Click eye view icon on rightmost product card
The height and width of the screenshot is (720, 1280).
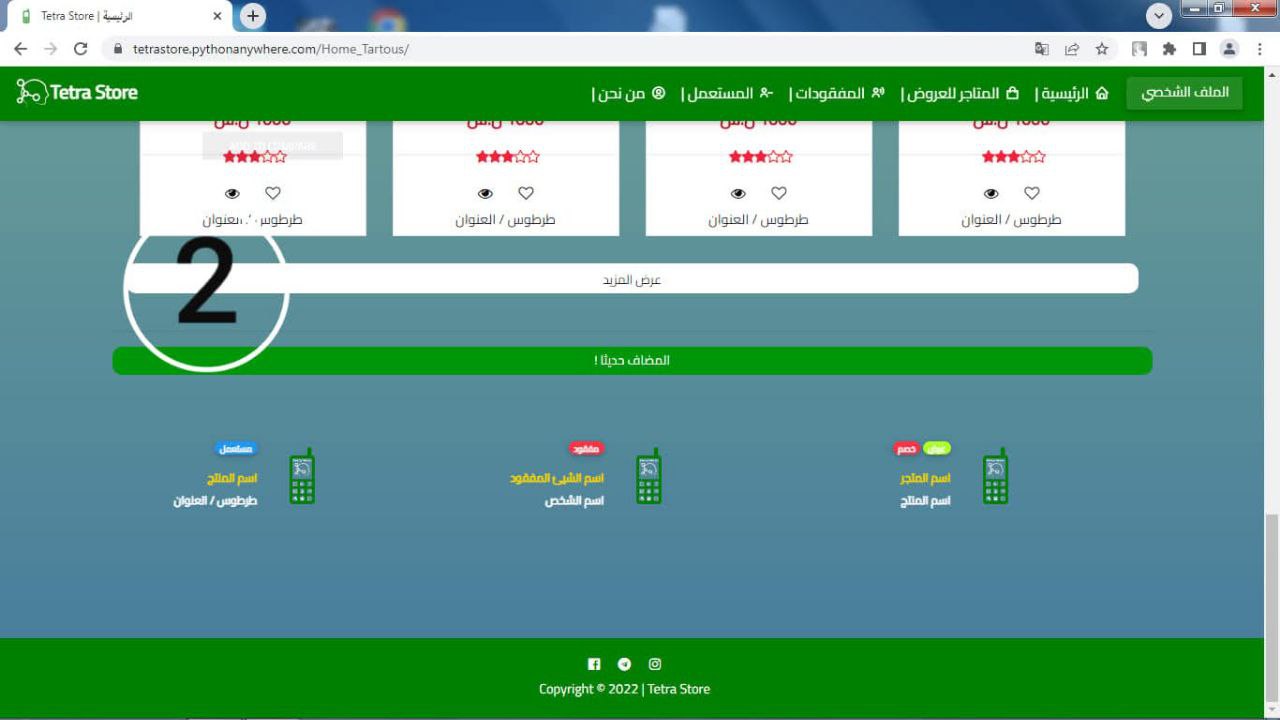[x=991, y=194]
